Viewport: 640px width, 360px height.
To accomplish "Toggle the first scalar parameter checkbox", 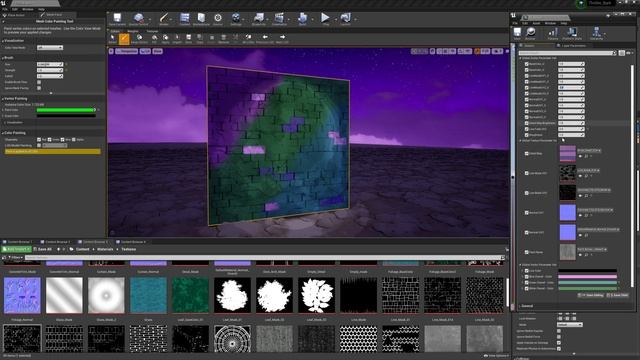I will point(527,64).
